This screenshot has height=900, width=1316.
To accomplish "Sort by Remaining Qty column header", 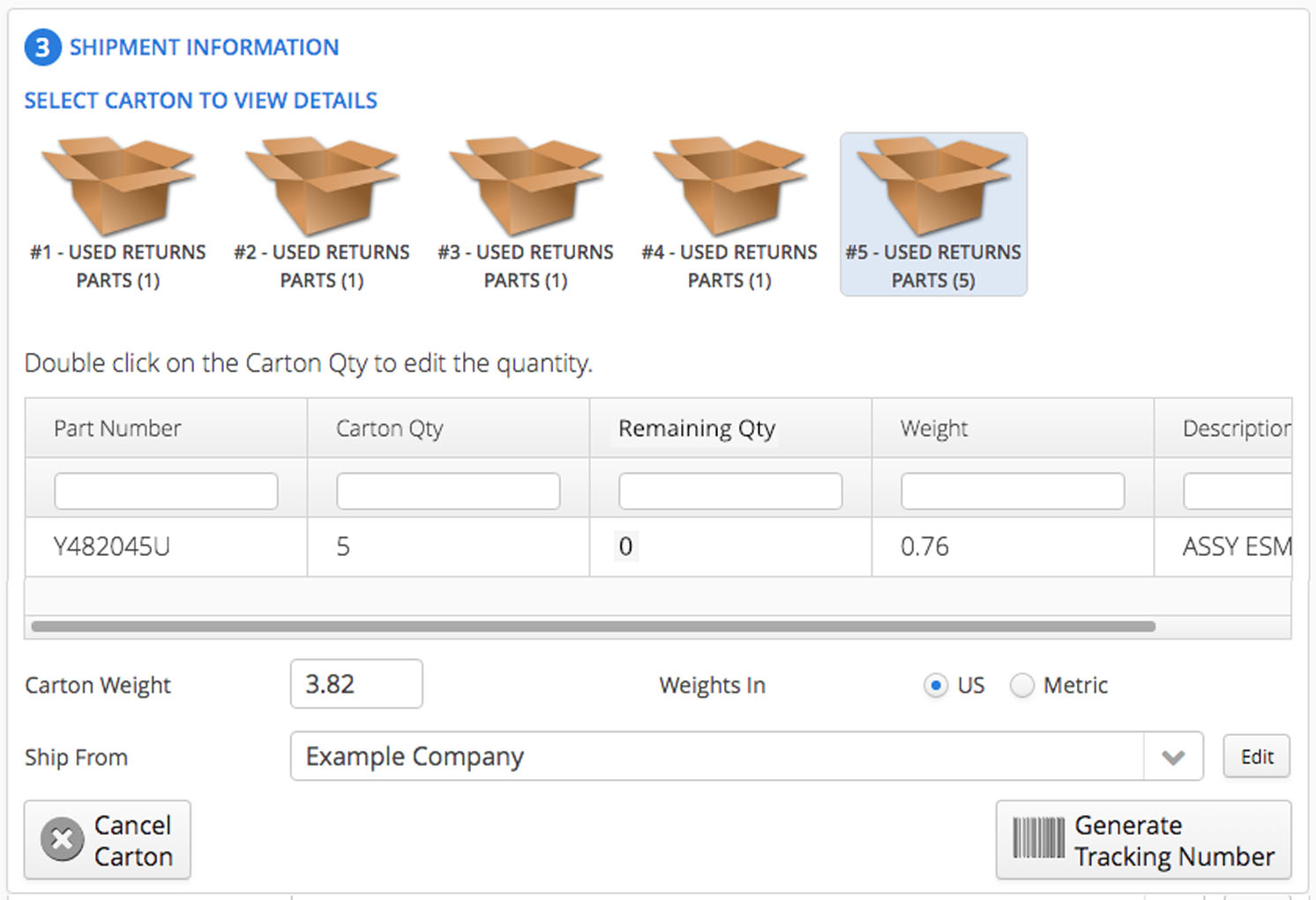I will [x=730, y=428].
